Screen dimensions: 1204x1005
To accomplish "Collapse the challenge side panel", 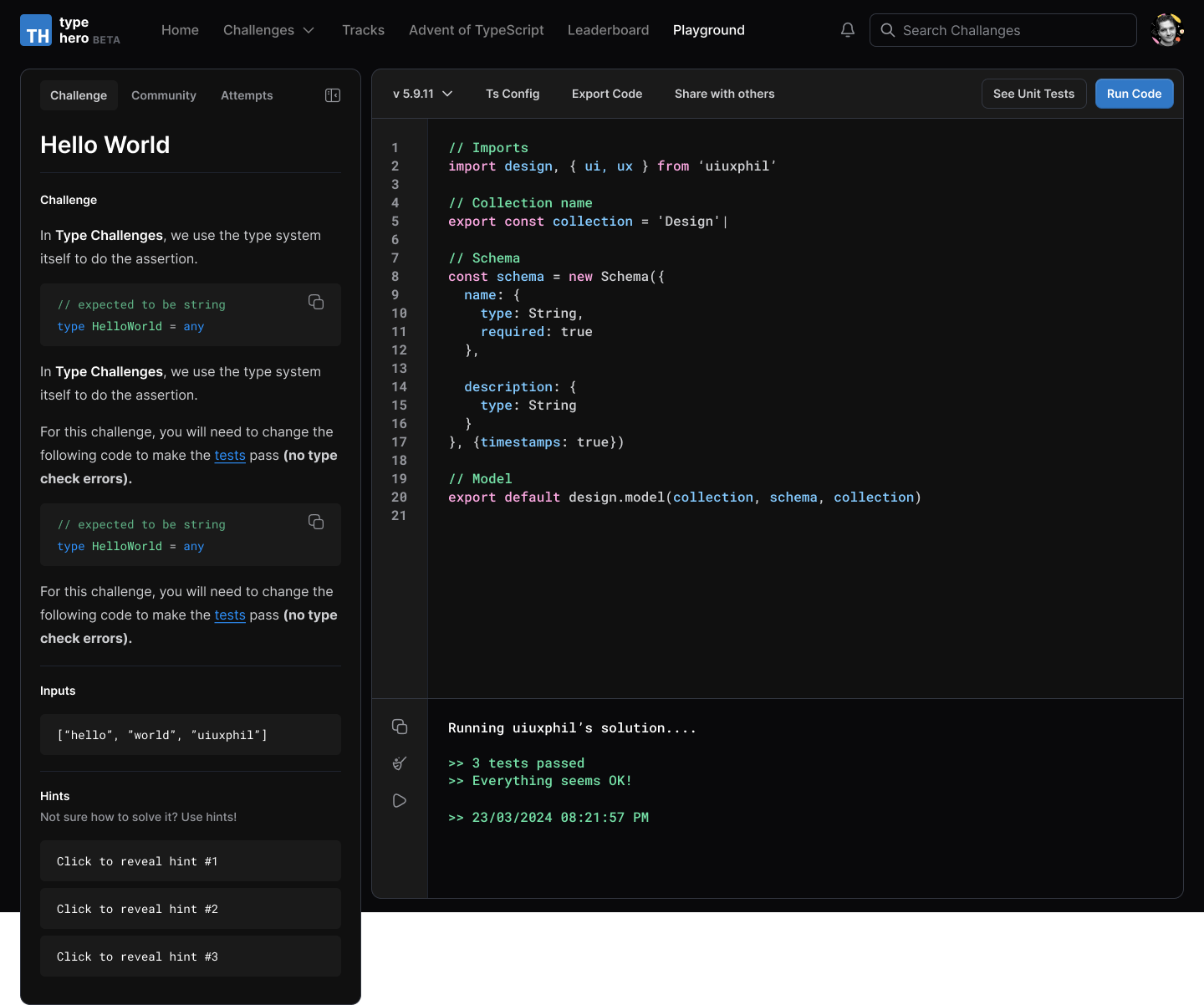I will [333, 95].
